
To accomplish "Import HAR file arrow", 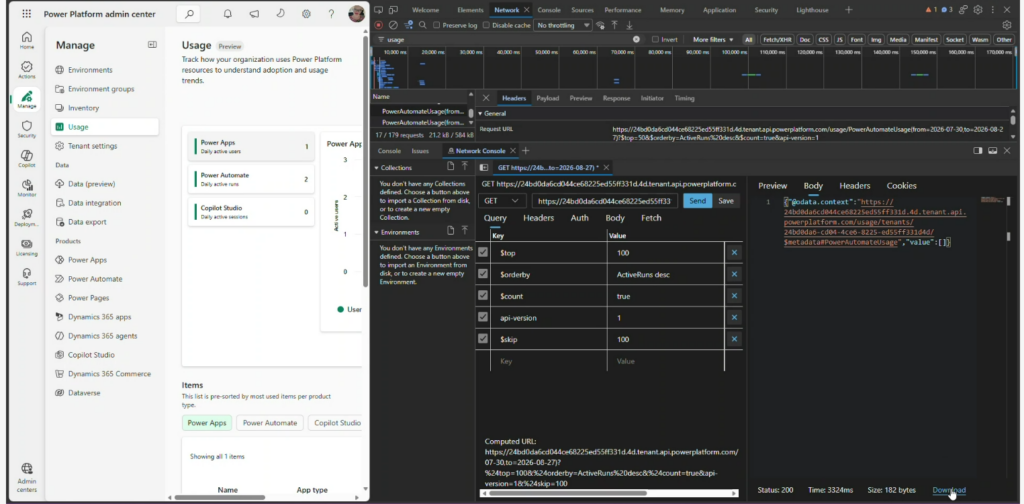I will [x=615, y=25].
